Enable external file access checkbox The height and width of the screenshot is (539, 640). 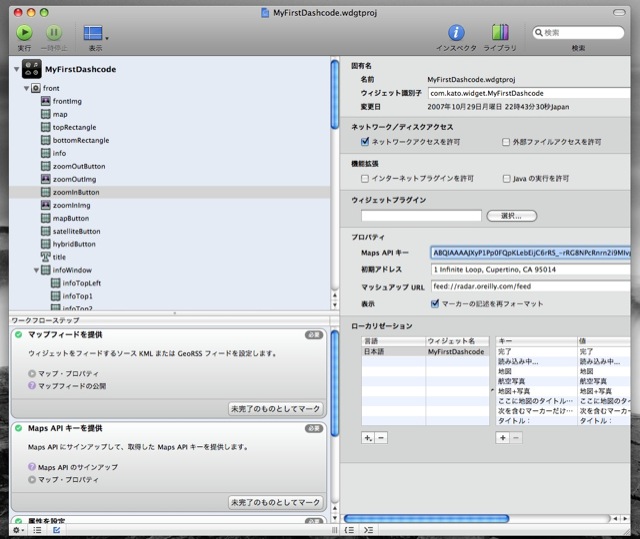pos(506,142)
